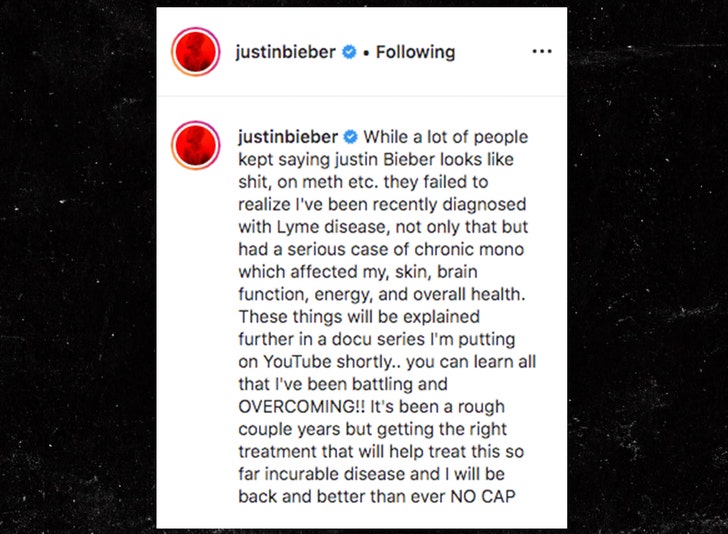Screen dimensions: 728x534
Task: Toggle the Following status for justinbieber
Action: tap(415, 52)
